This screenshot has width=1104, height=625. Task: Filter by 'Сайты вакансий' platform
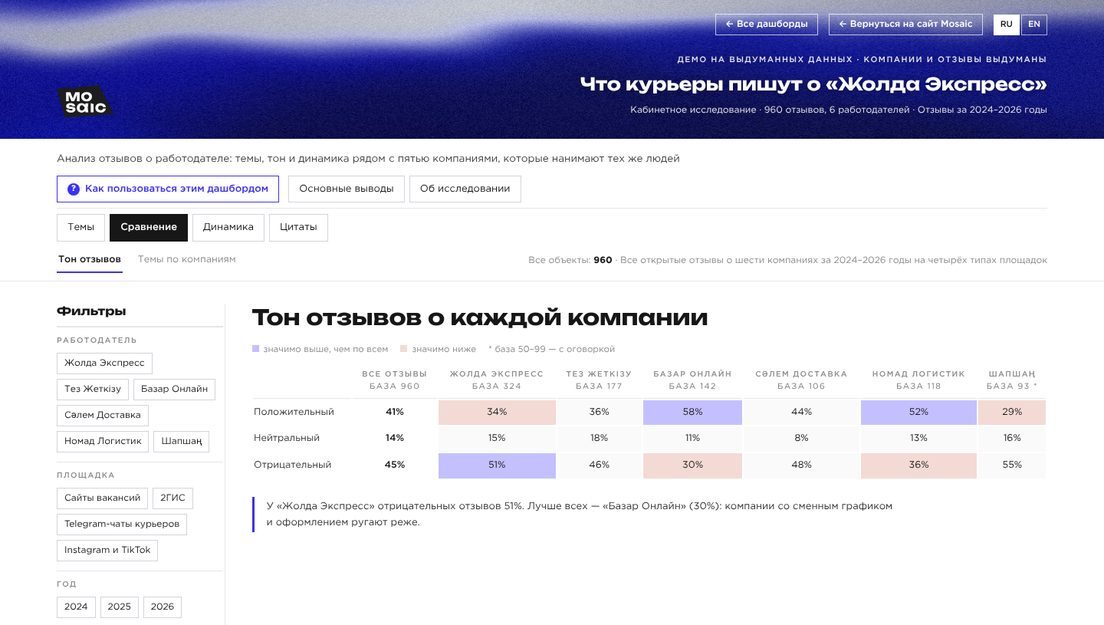(x=102, y=498)
